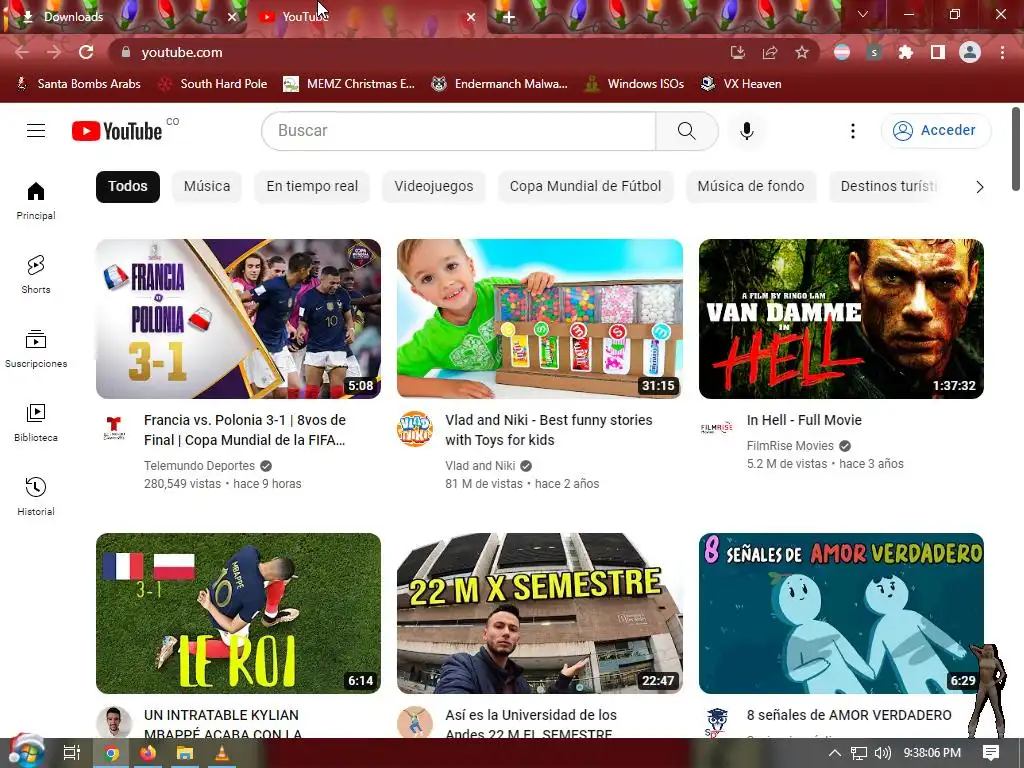
Task: Install app icon in address bar
Action: coord(738,52)
